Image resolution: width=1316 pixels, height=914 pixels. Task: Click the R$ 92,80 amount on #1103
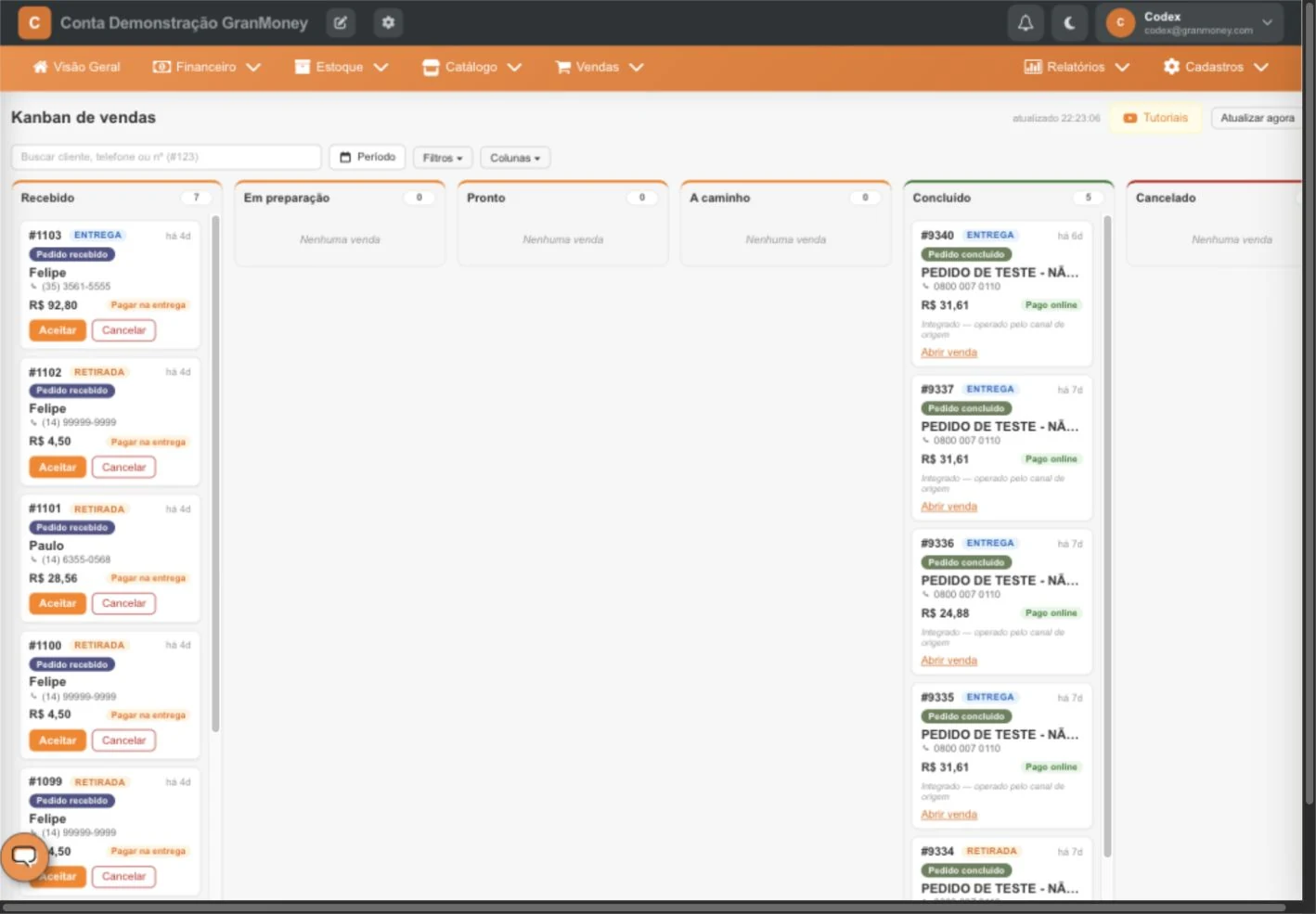pyautogui.click(x=53, y=305)
